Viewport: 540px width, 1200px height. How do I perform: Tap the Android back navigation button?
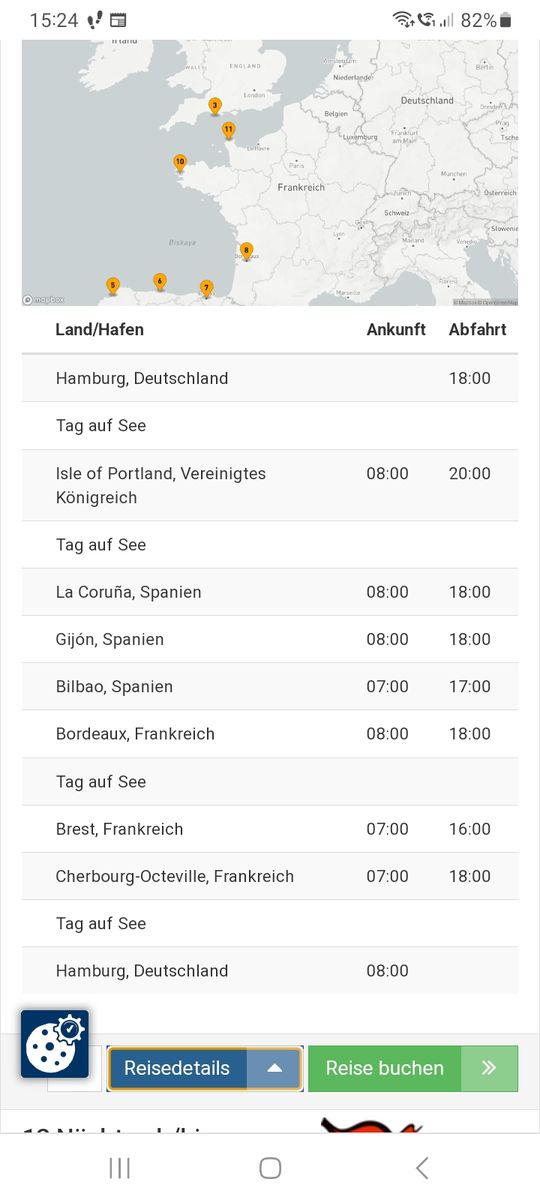422,1167
